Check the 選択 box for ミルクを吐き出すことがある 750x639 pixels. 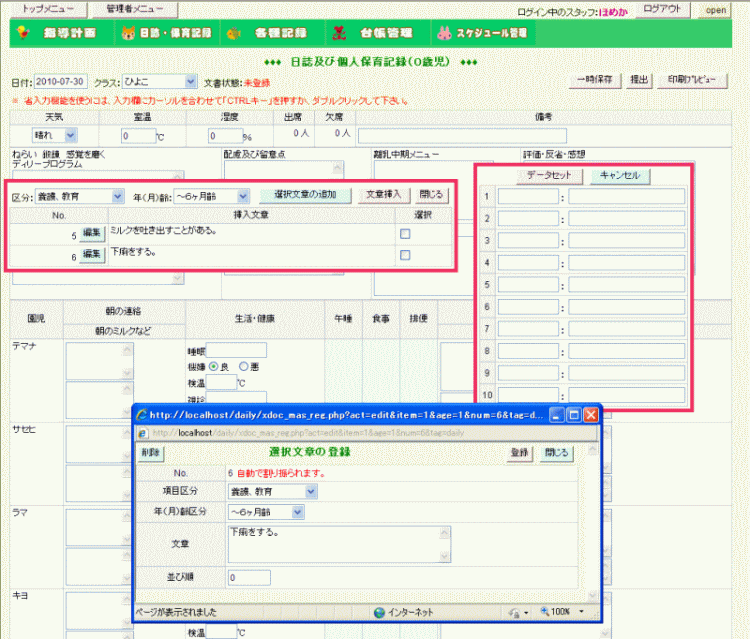click(404, 233)
